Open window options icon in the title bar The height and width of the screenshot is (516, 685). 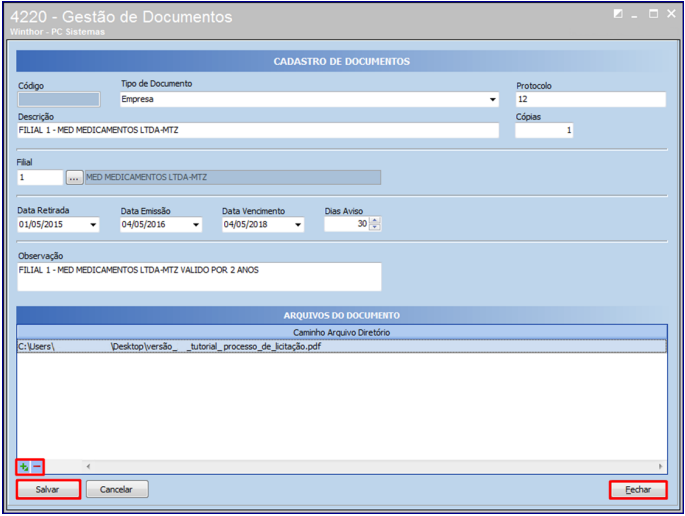pyautogui.click(x=618, y=14)
